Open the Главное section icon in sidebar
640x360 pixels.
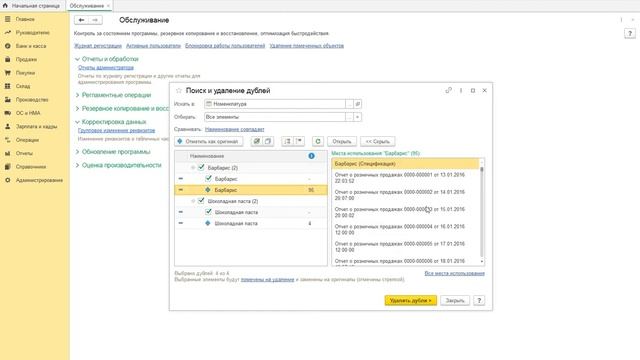pos(7,19)
